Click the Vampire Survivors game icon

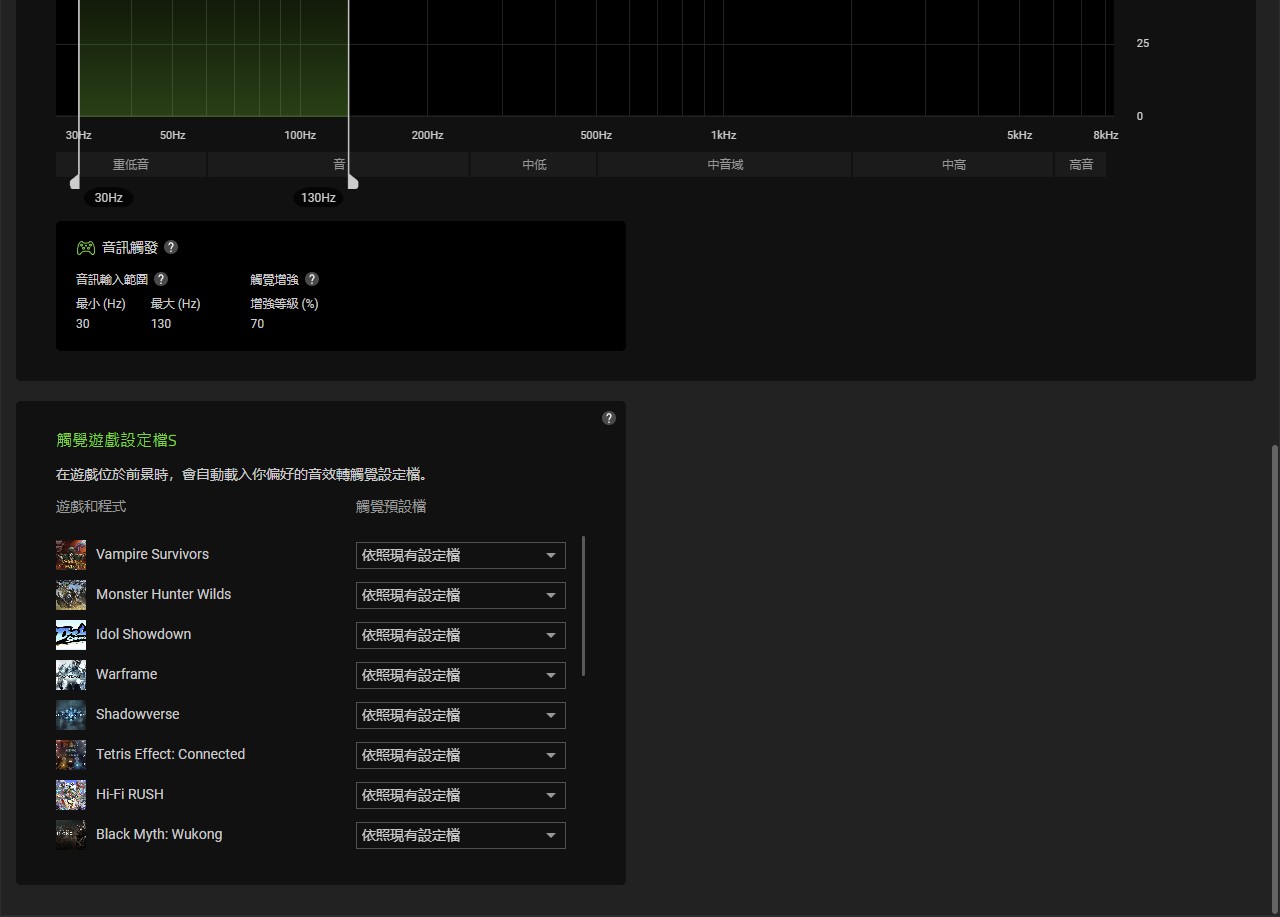pyautogui.click(x=71, y=555)
